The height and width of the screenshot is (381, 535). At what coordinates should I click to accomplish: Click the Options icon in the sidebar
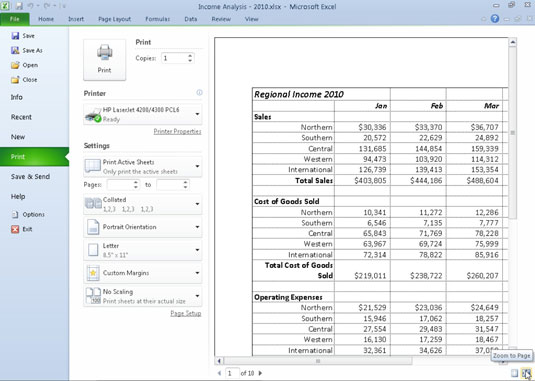click(15, 214)
